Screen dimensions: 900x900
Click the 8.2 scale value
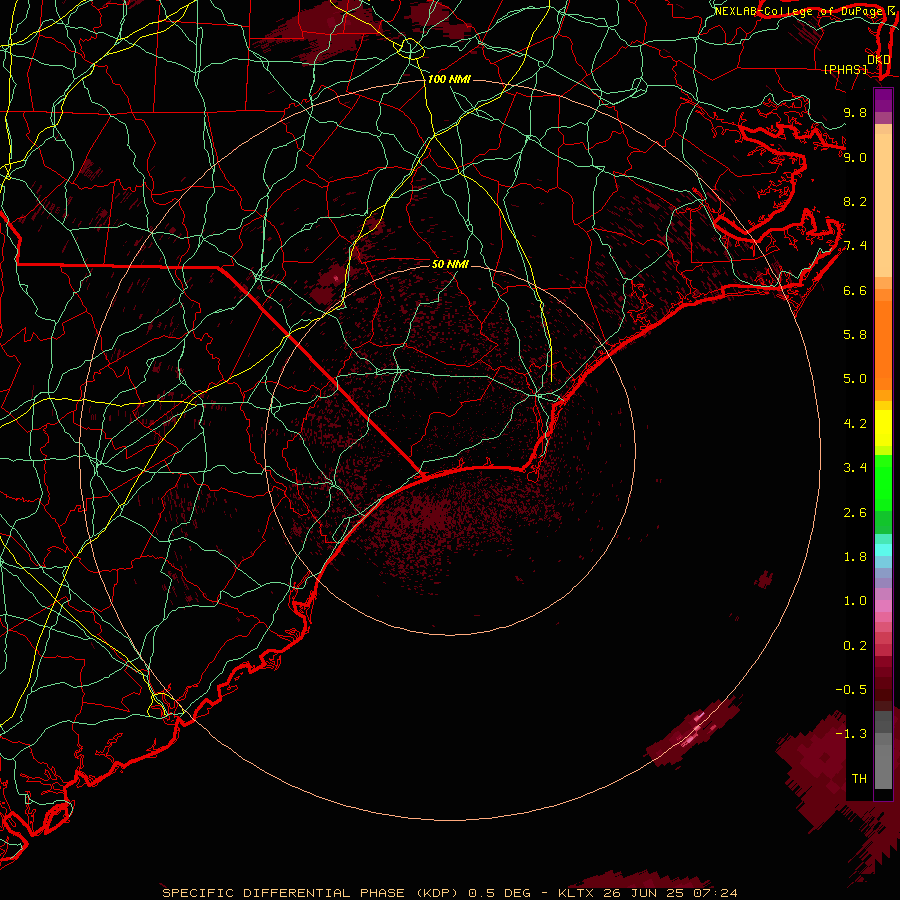[x=855, y=201]
